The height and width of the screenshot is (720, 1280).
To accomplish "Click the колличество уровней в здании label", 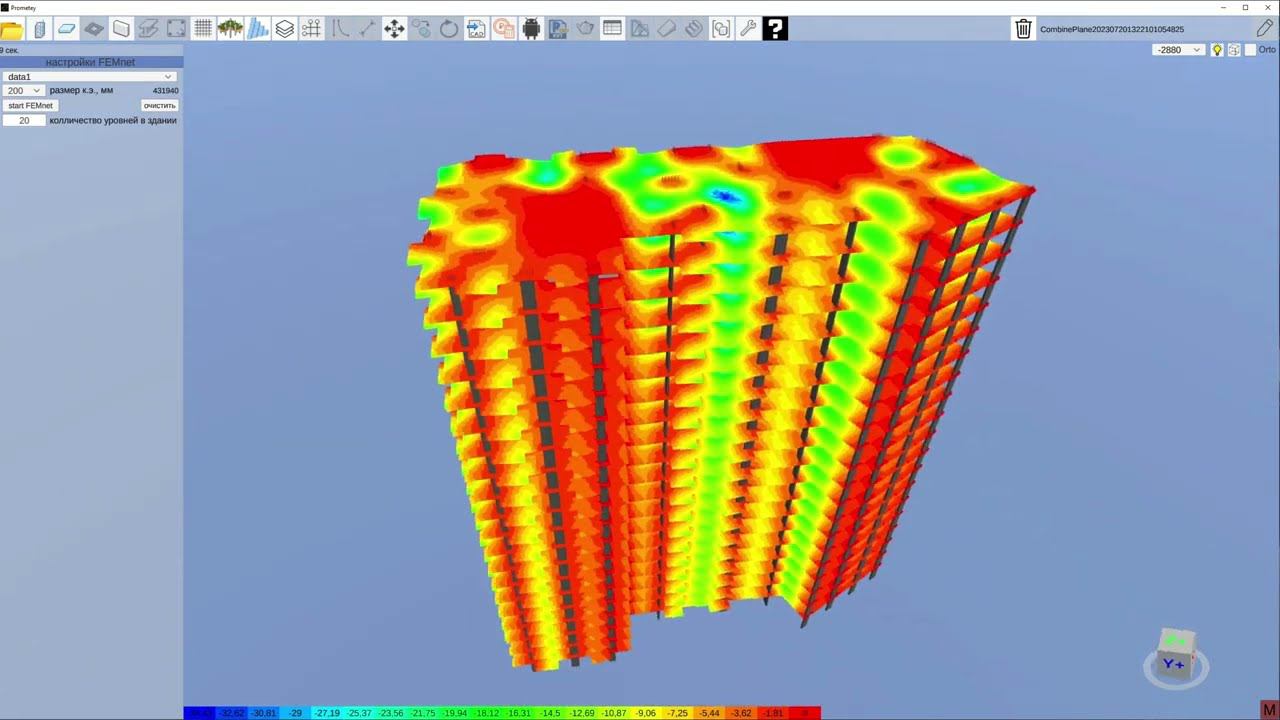I will [x=113, y=120].
